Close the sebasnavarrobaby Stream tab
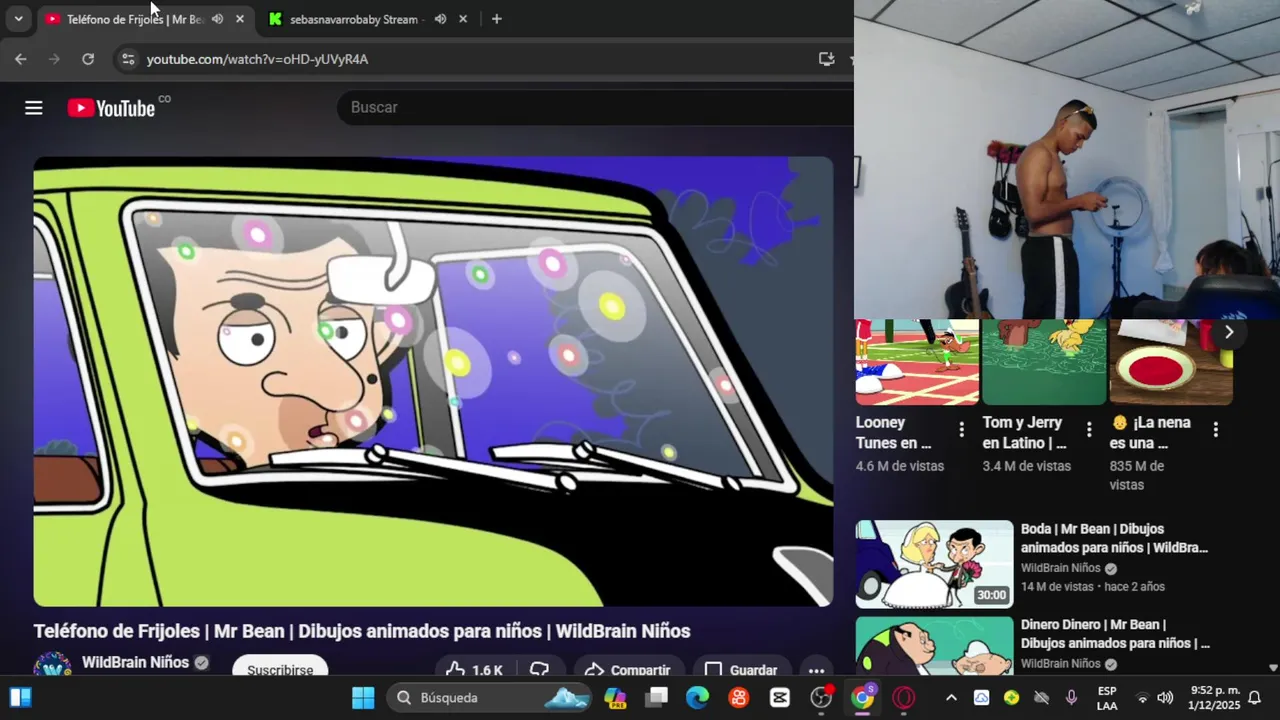Viewport: 1280px width, 720px height. pos(463,19)
